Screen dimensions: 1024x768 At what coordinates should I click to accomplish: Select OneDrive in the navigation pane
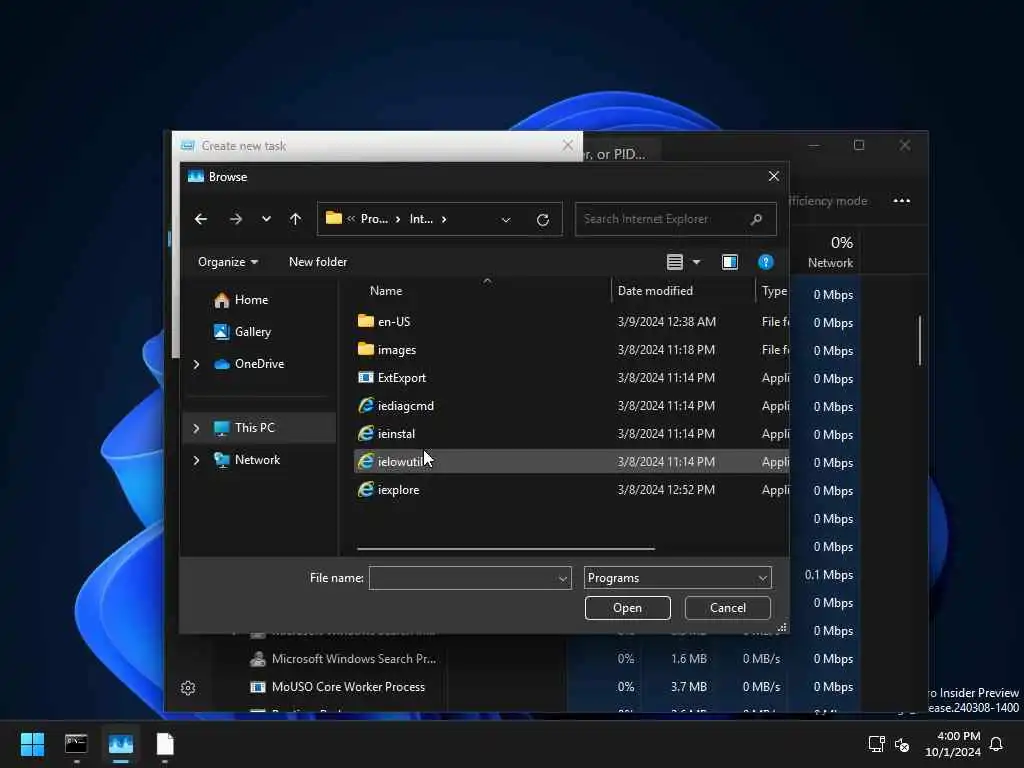259,364
